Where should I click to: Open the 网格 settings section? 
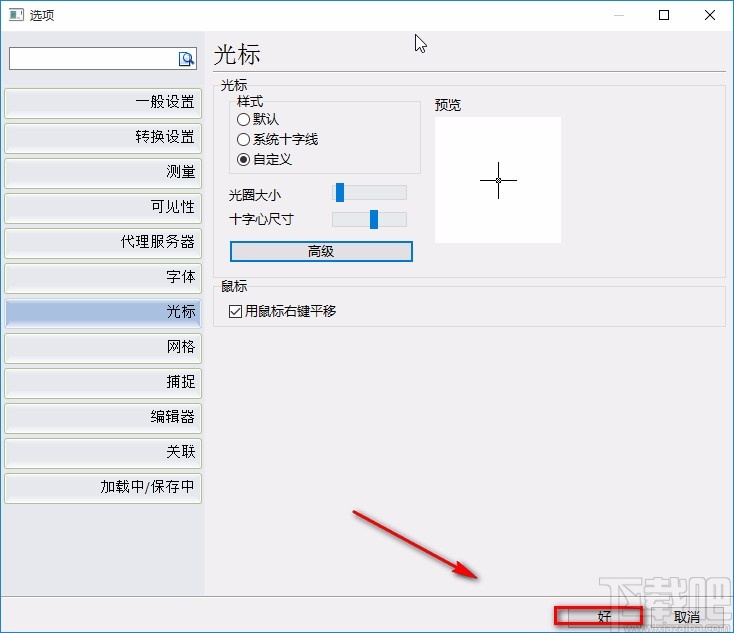point(103,347)
